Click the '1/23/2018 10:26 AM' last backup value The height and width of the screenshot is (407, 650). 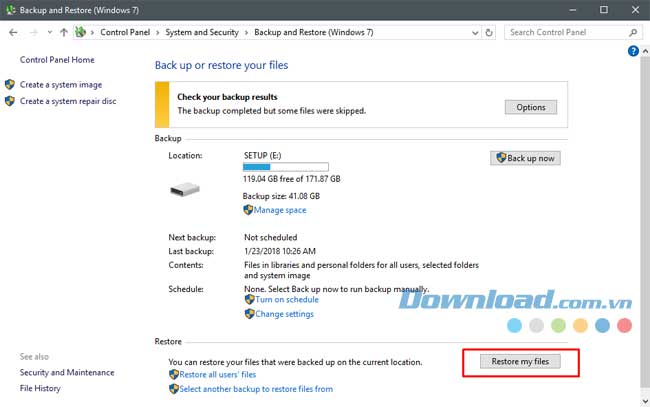click(x=280, y=251)
